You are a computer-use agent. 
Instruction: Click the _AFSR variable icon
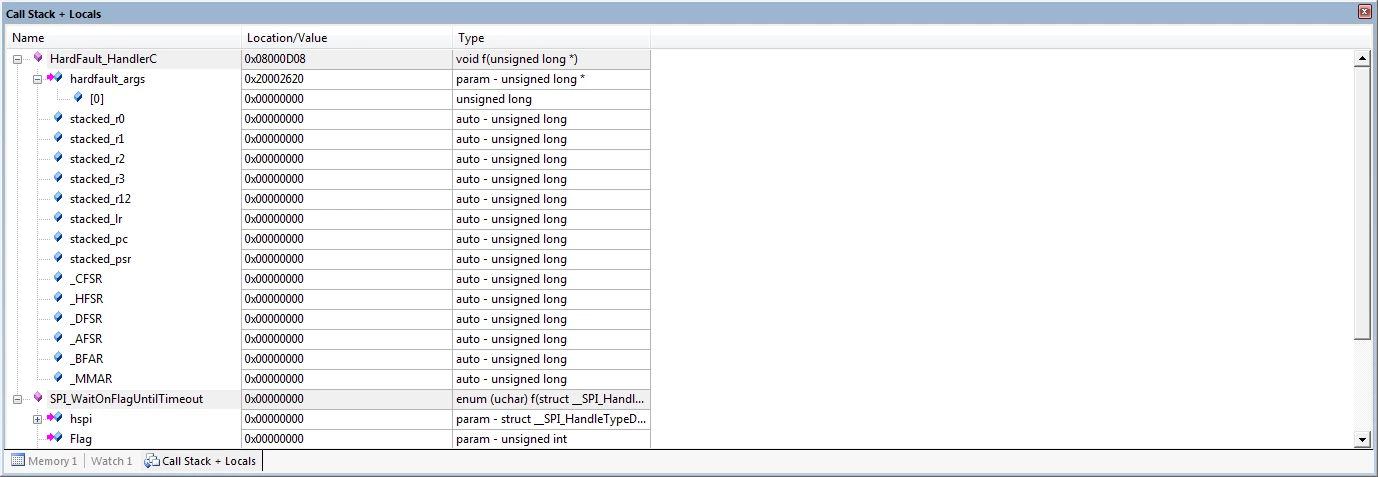58,338
